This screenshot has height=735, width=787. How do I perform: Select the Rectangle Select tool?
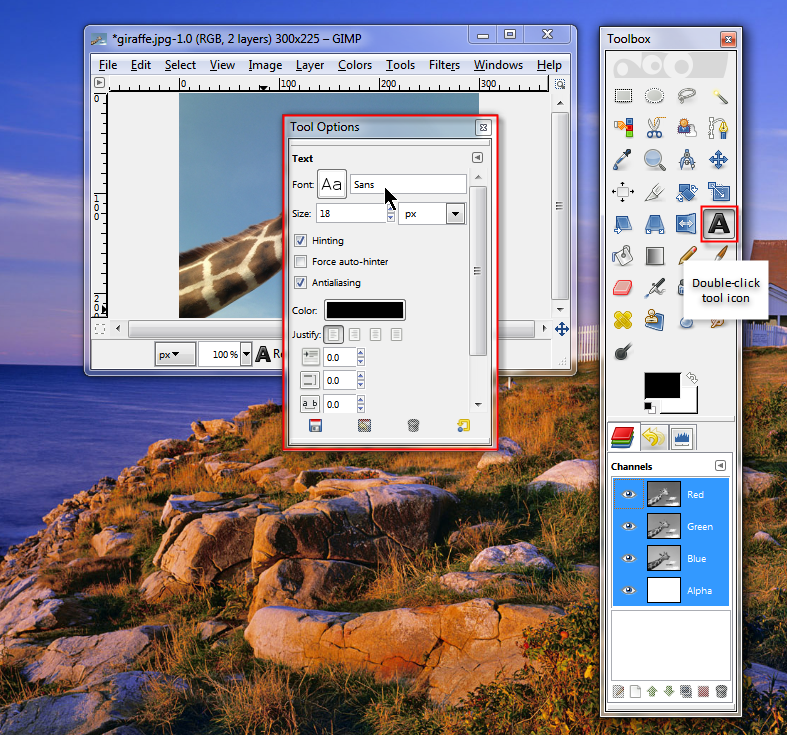point(622,96)
